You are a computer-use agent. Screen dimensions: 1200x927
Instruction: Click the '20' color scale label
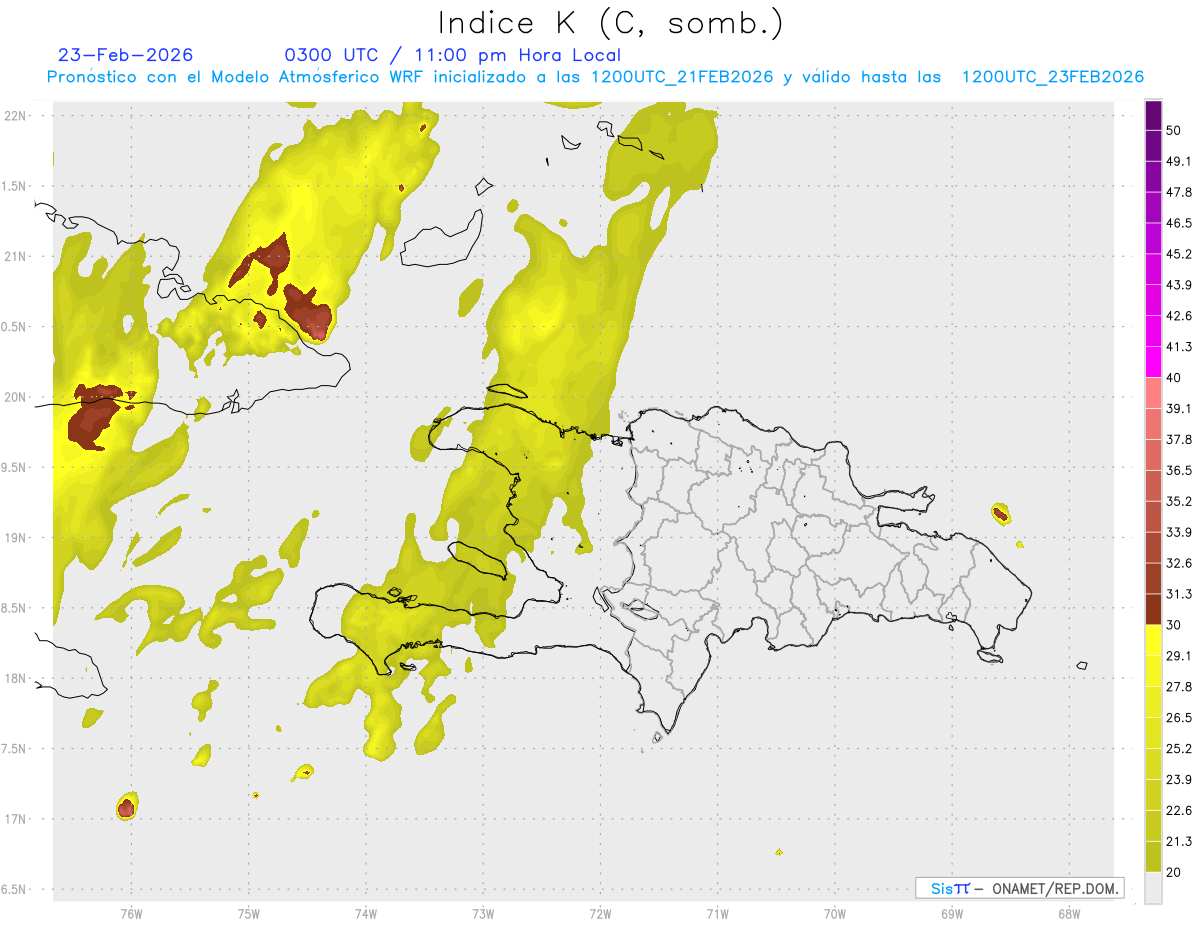pyautogui.click(x=1174, y=872)
